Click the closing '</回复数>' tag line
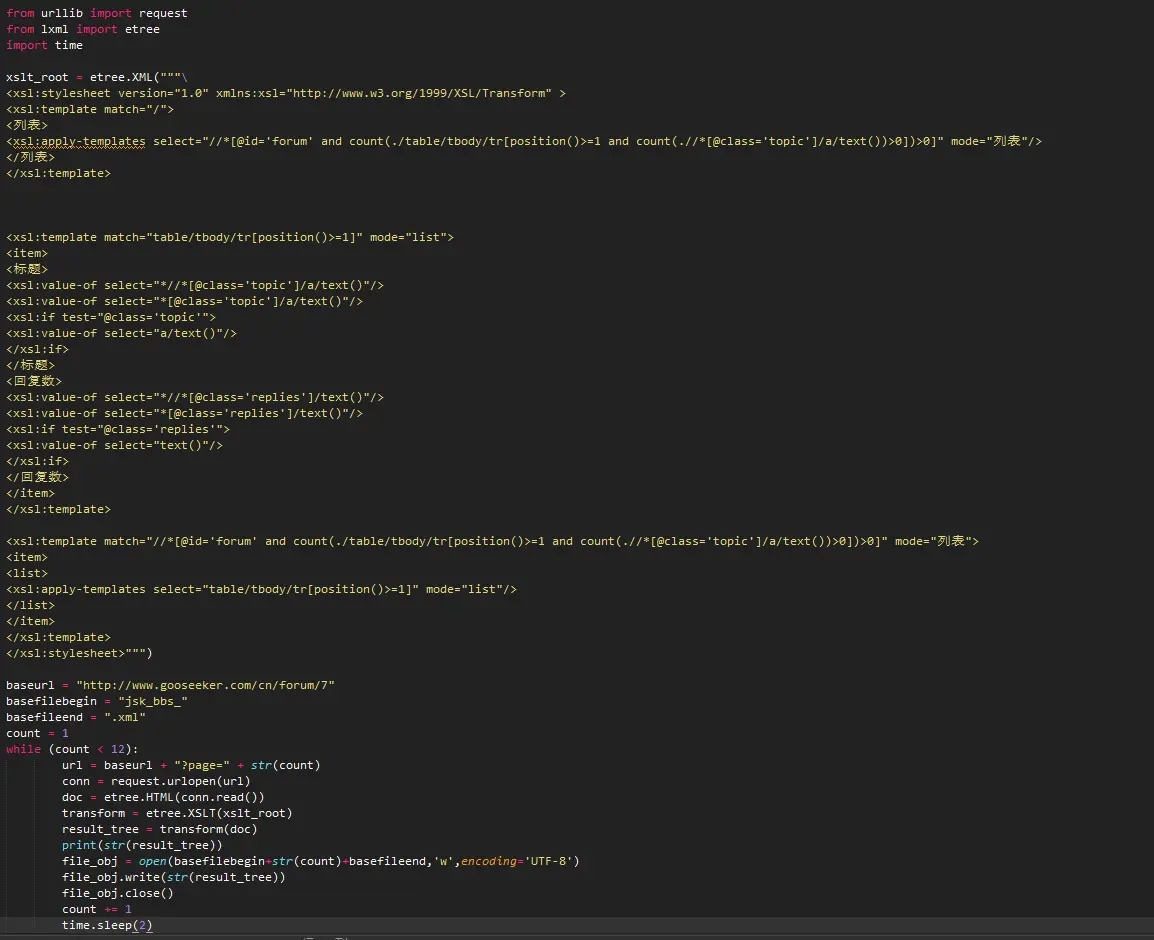Image resolution: width=1154 pixels, height=940 pixels. [37, 478]
